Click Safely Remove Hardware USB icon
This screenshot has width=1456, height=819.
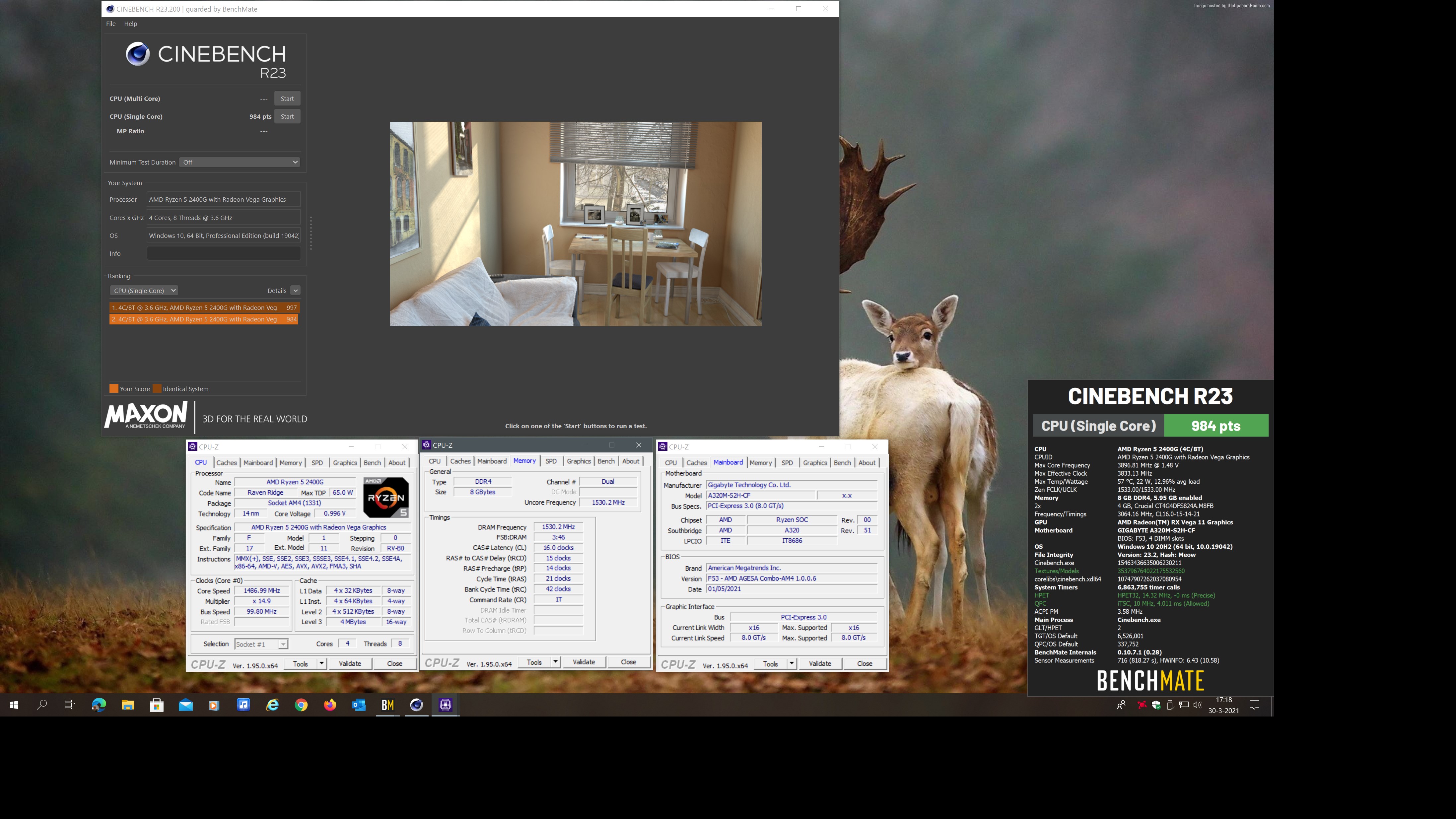point(1170,705)
